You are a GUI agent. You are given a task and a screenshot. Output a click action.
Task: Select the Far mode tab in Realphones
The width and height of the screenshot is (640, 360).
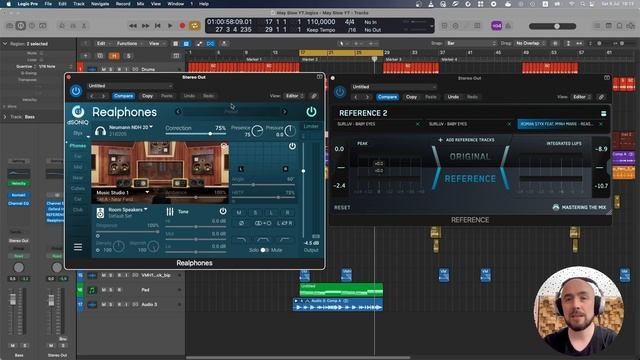tap(78, 156)
